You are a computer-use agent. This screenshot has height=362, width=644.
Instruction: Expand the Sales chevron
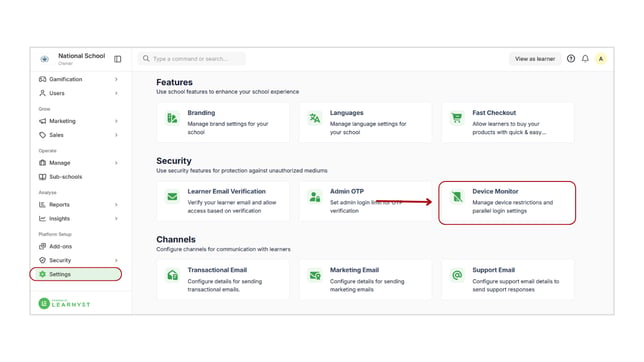click(x=116, y=135)
